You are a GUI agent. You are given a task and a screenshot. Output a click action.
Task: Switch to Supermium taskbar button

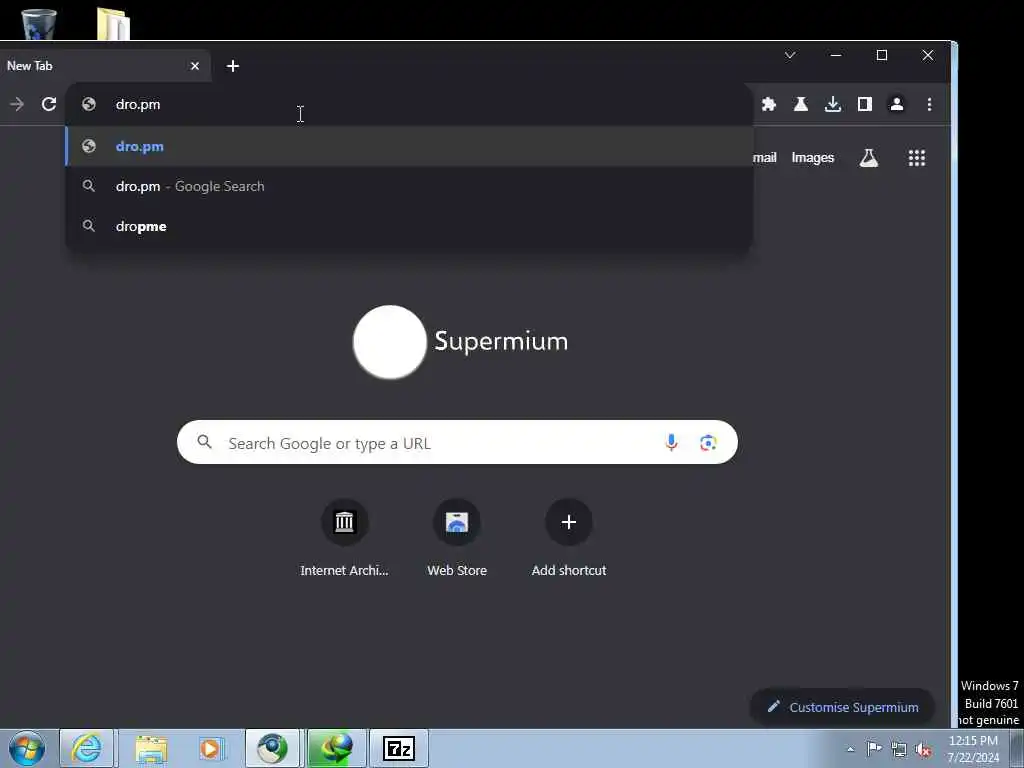(x=272, y=748)
